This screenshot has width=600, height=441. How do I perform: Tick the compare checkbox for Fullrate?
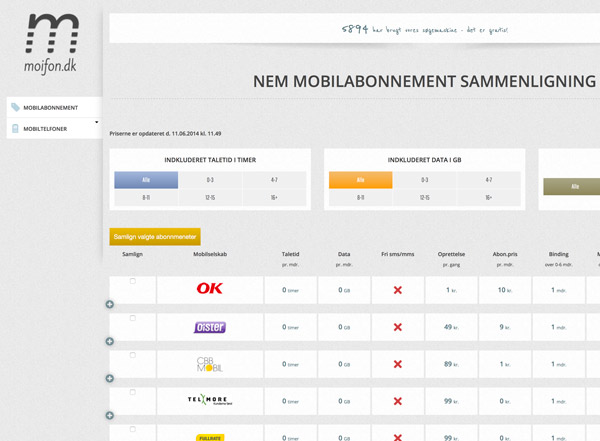point(132,429)
